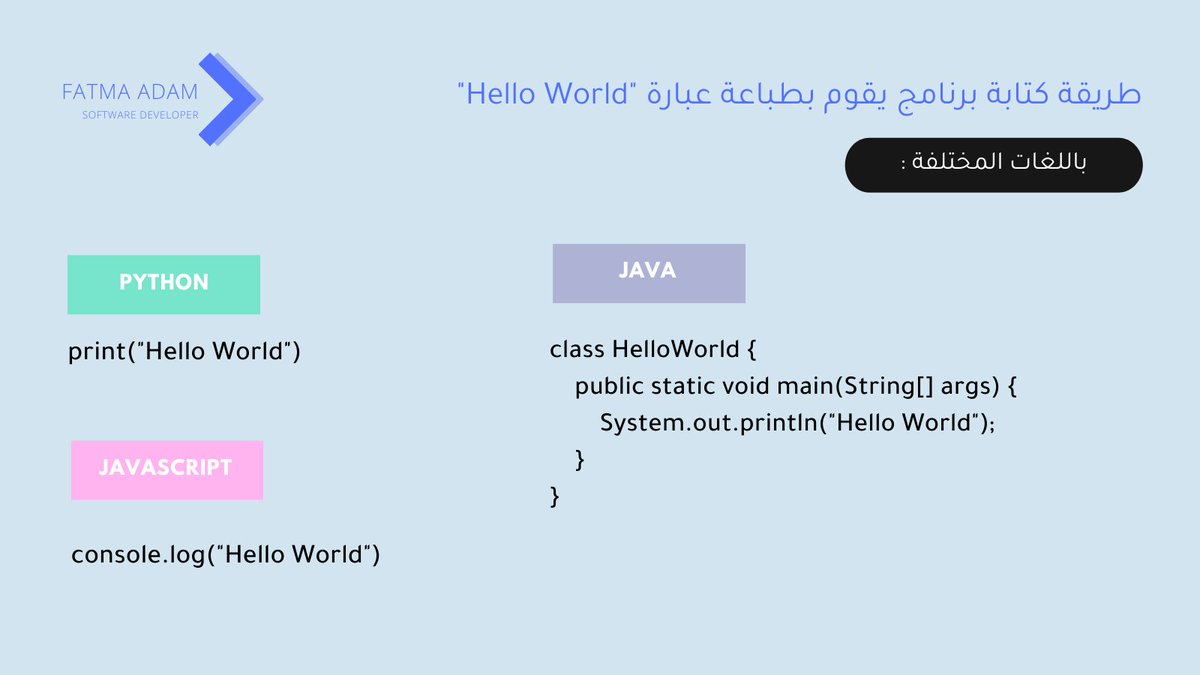Select the green PYTHON label
The height and width of the screenshot is (675, 1200).
point(164,284)
